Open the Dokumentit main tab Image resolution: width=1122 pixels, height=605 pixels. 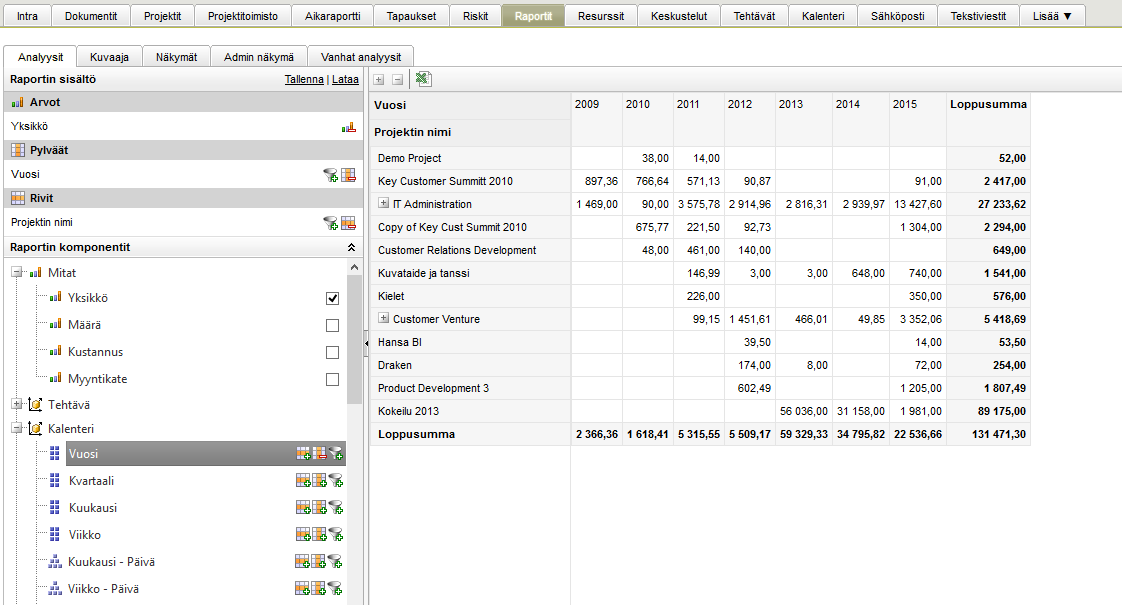pyautogui.click(x=91, y=16)
